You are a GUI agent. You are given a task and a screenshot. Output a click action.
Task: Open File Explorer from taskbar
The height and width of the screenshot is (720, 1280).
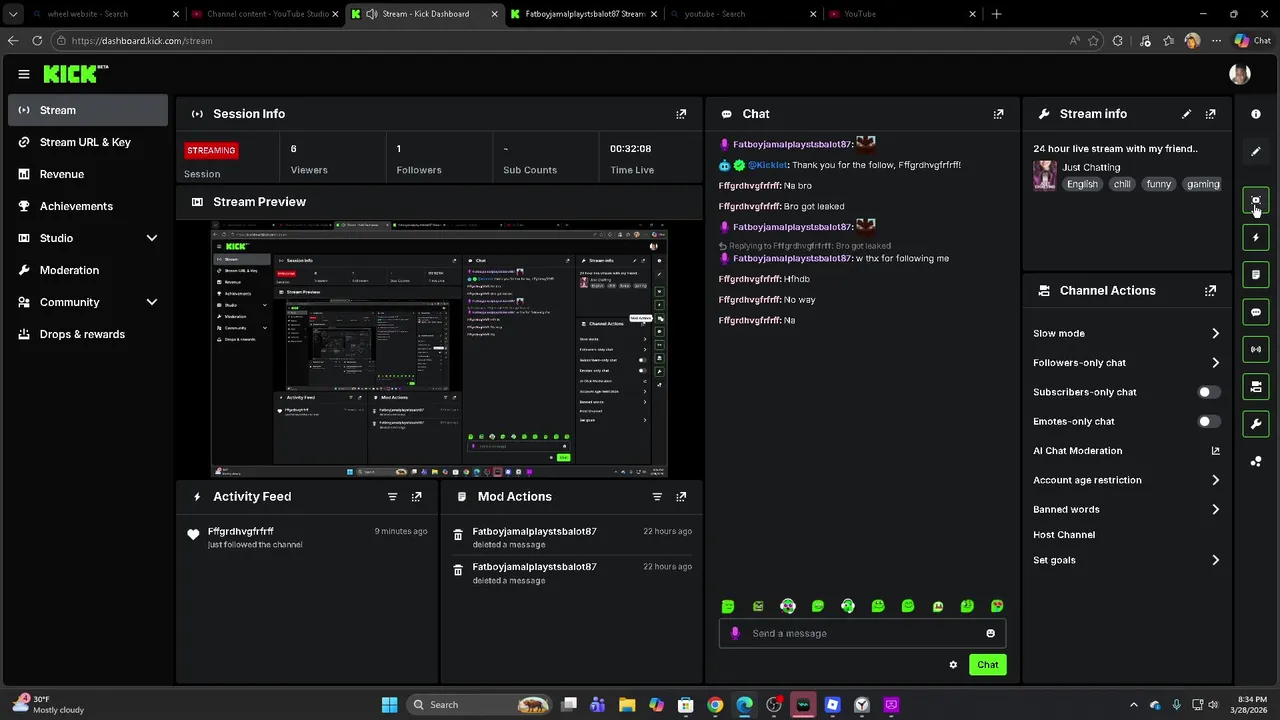627,705
